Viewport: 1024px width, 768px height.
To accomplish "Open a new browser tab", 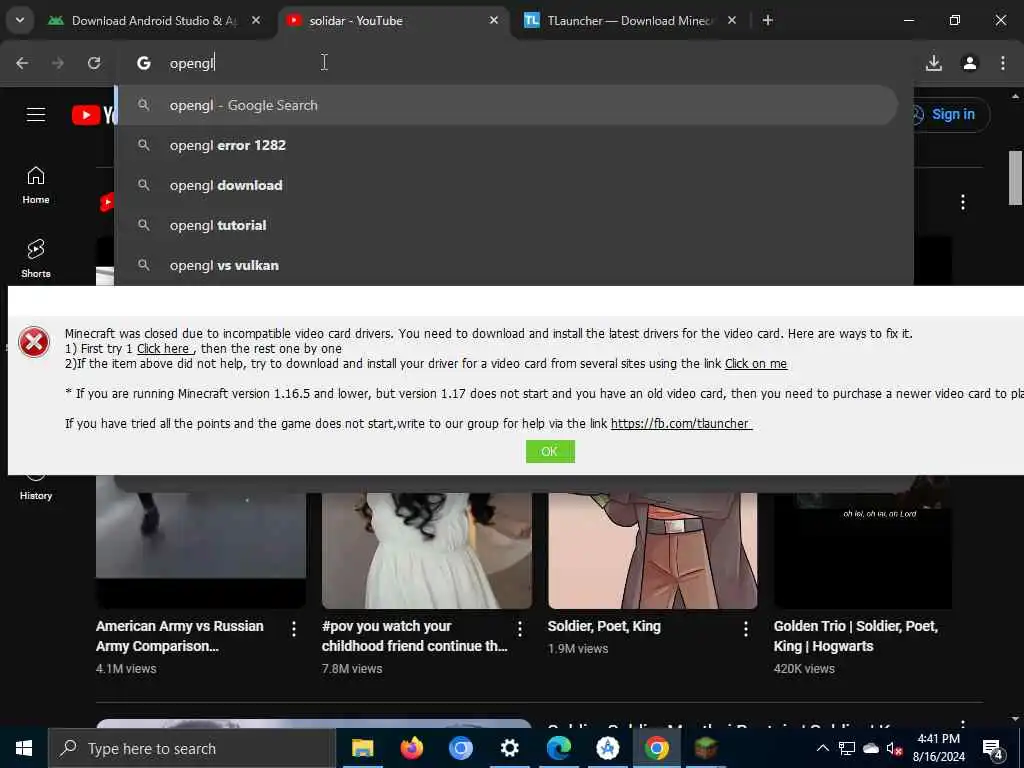I will [x=768, y=20].
